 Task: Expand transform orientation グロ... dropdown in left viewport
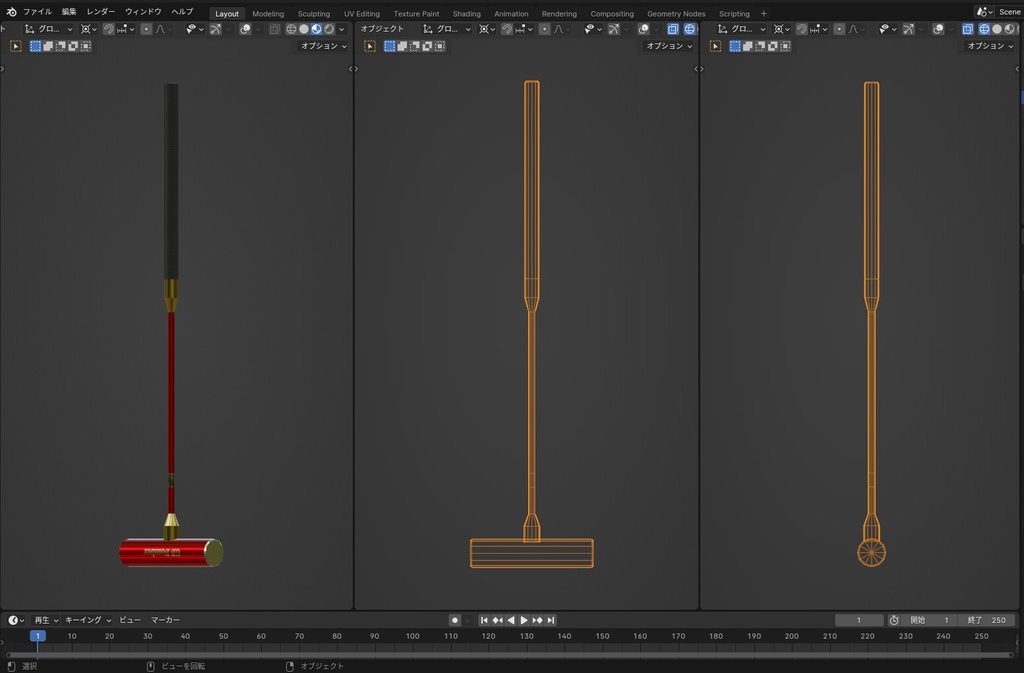click(50, 29)
